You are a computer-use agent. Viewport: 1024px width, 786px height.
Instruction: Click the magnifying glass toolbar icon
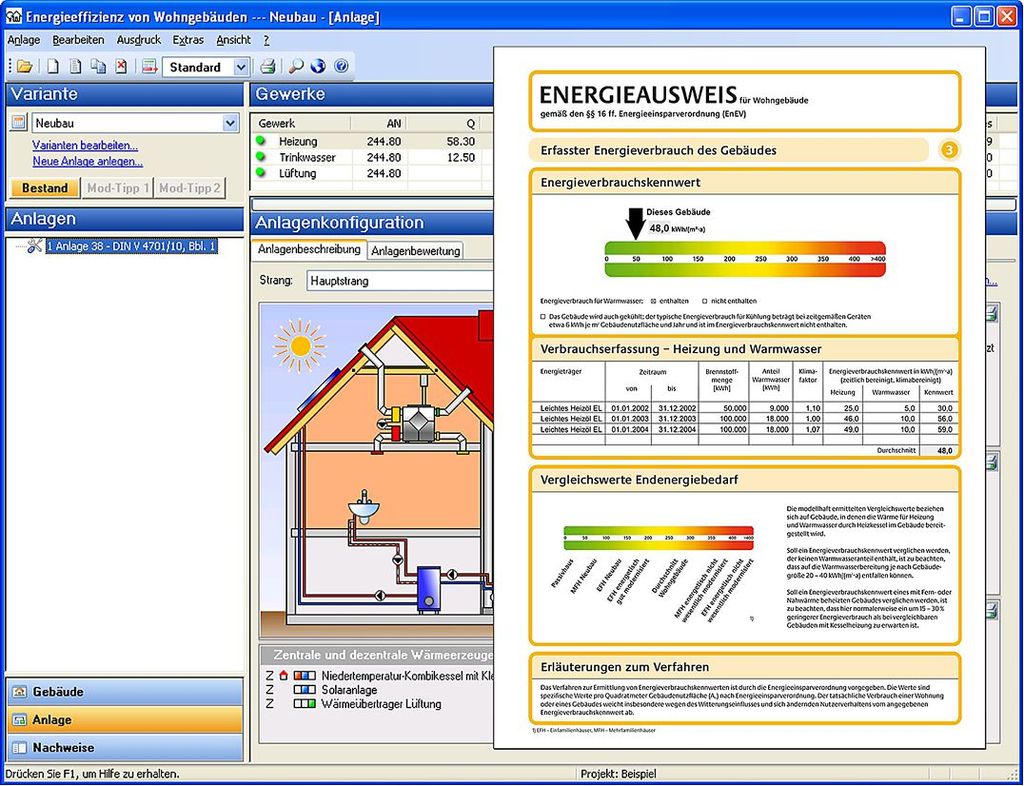(x=296, y=67)
